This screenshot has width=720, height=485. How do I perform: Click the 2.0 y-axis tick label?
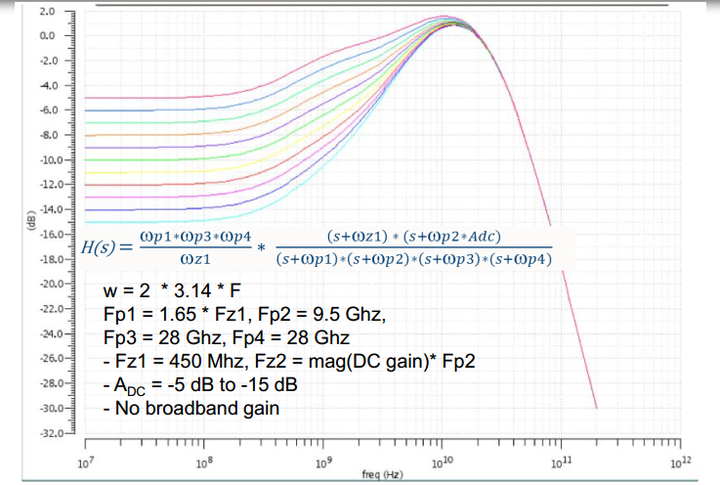47,11
